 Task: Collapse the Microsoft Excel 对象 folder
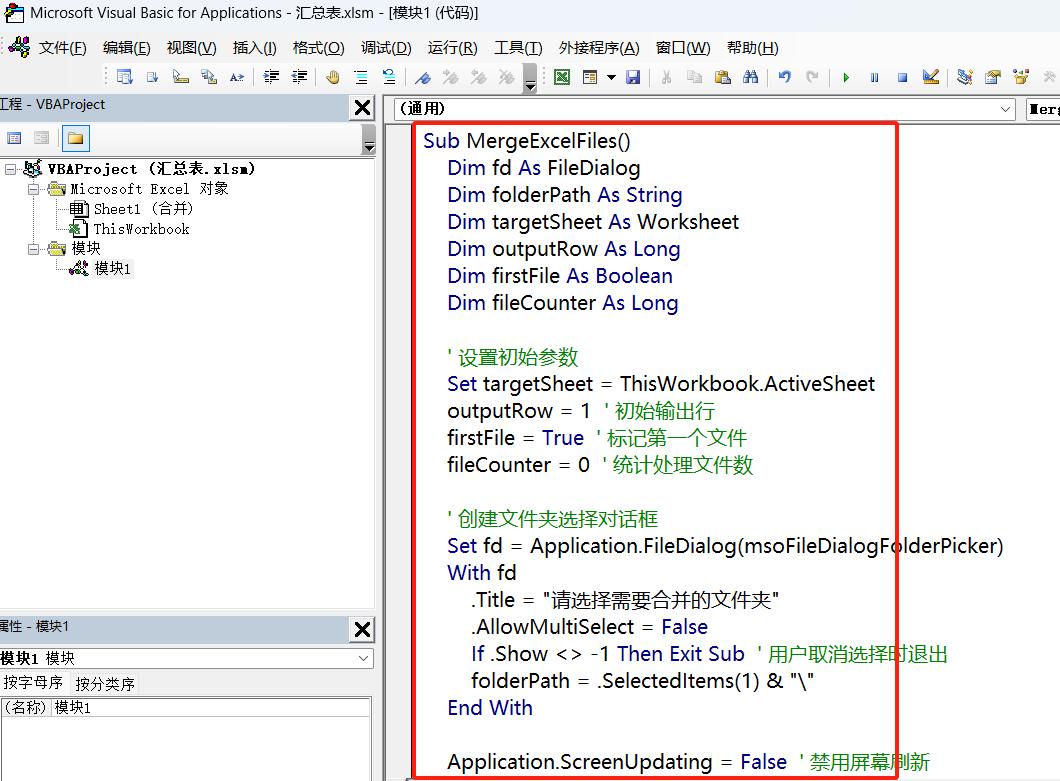tap(33, 189)
